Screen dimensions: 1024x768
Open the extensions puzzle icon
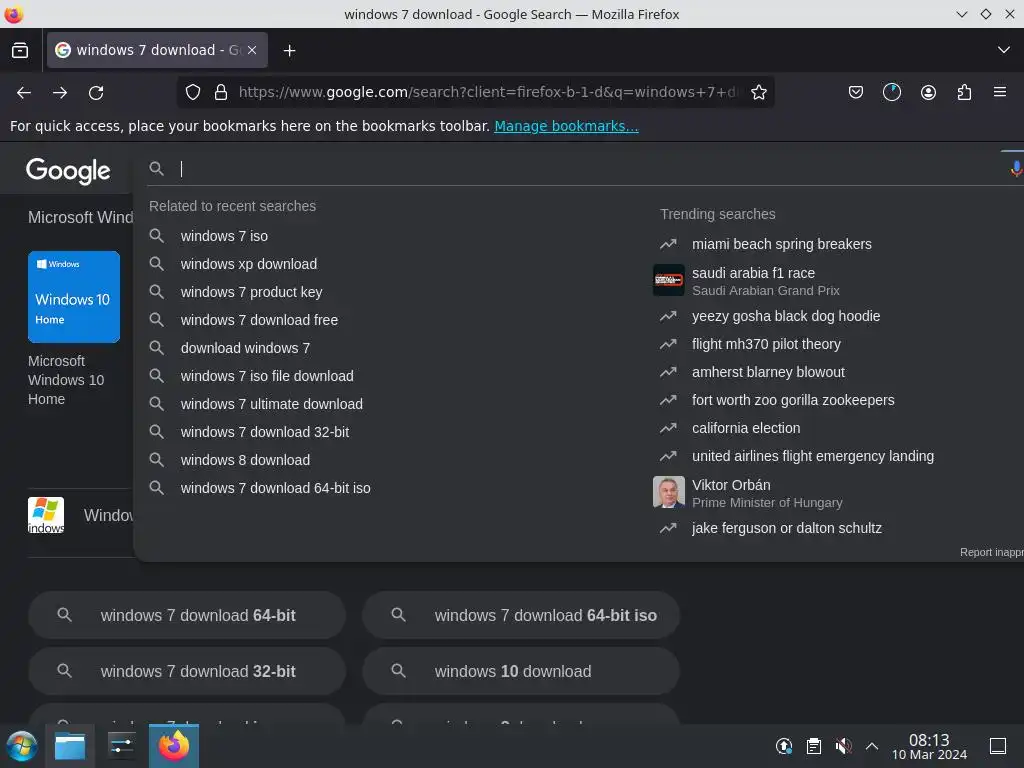click(x=964, y=92)
